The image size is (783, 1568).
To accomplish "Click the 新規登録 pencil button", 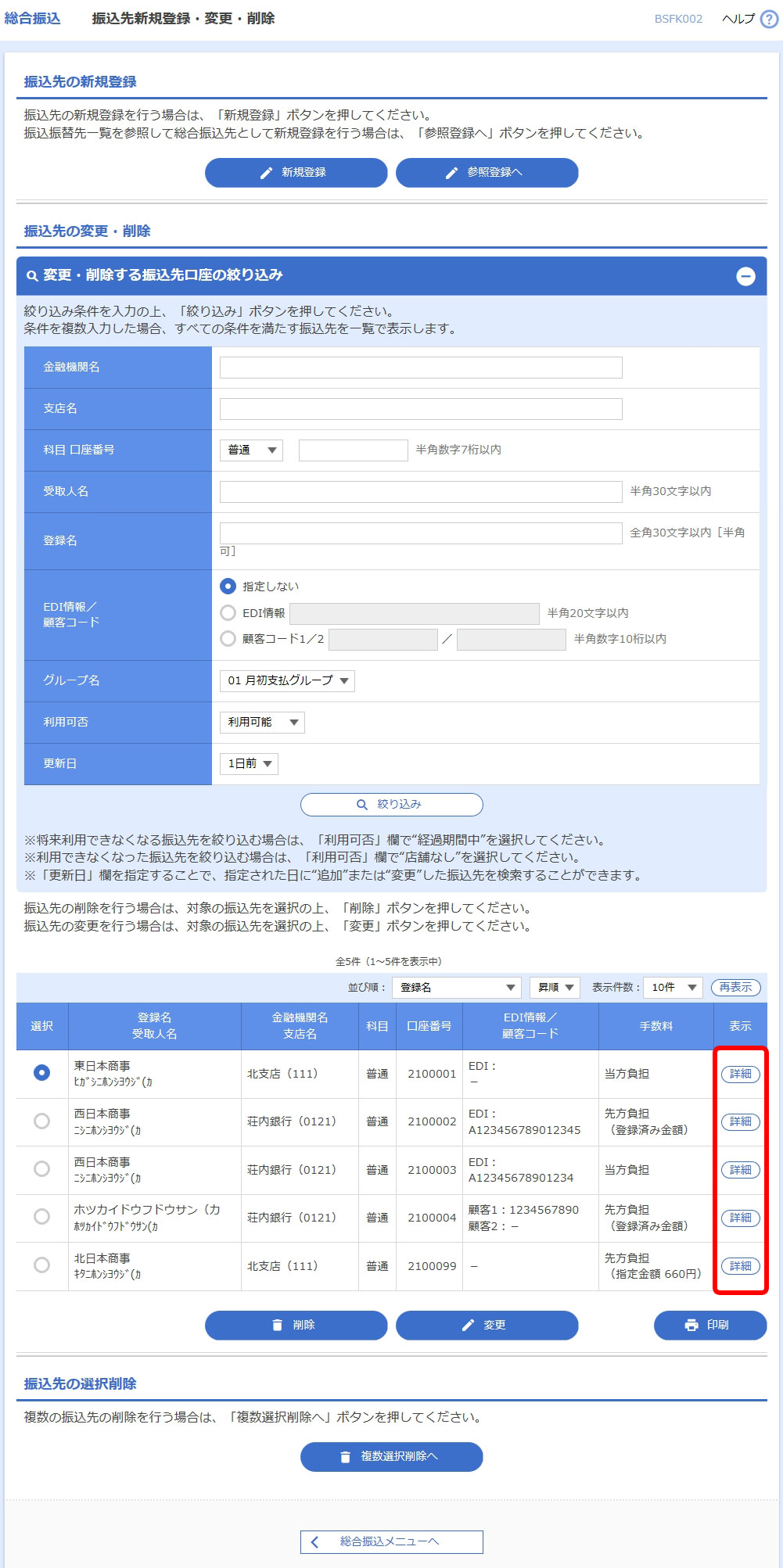I will [296, 173].
